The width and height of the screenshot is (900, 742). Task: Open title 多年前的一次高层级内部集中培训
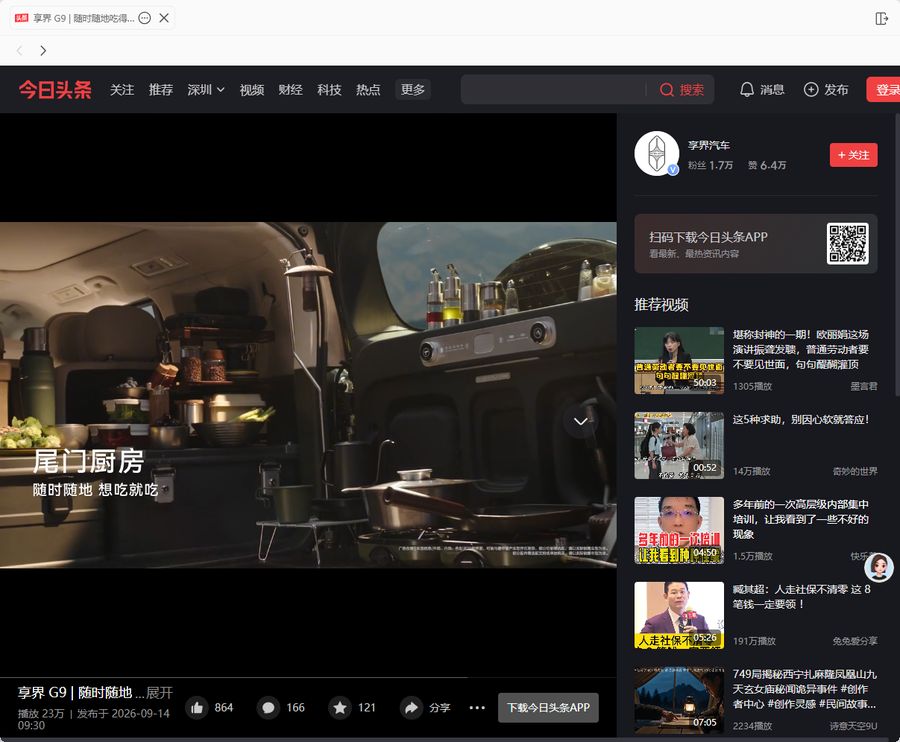[801, 519]
